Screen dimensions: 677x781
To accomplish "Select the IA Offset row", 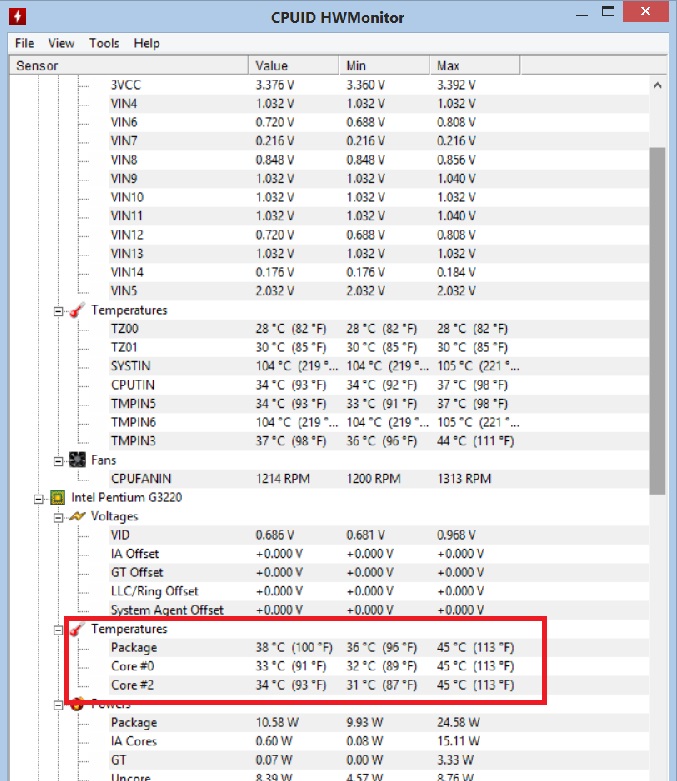I will pyautogui.click(x=379, y=554).
